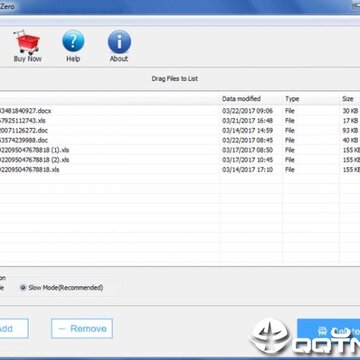Click the 30 KB size cell
The width and height of the screenshot is (360, 360).
point(350,111)
